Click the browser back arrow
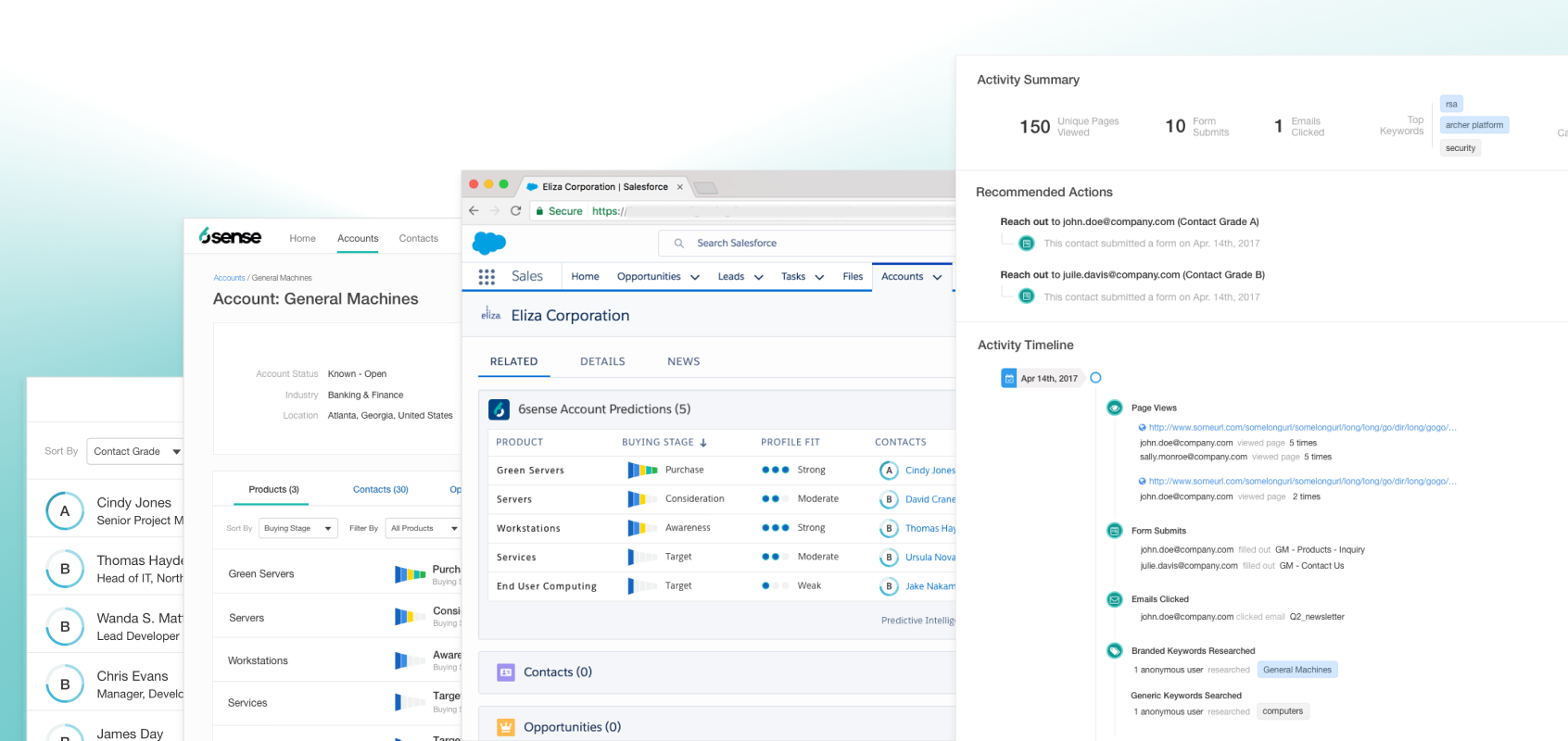 click(474, 211)
